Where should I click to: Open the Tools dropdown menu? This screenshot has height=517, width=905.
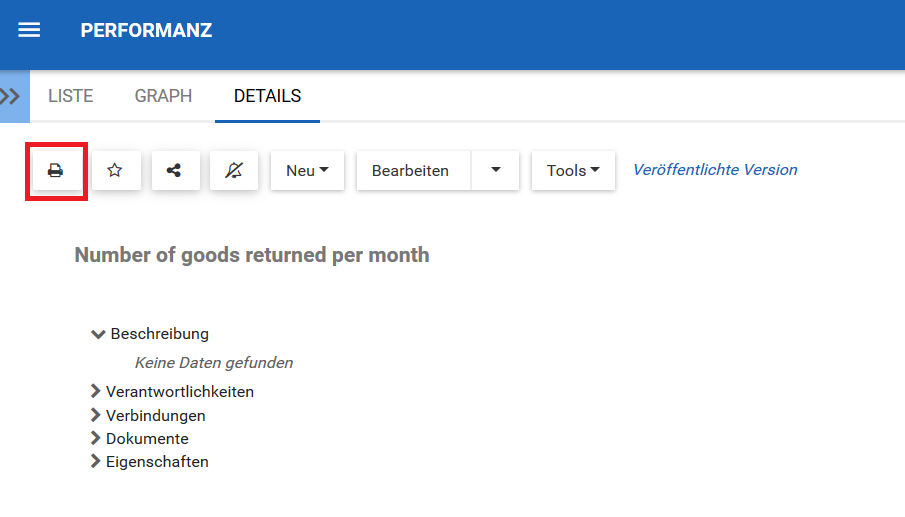click(x=573, y=171)
